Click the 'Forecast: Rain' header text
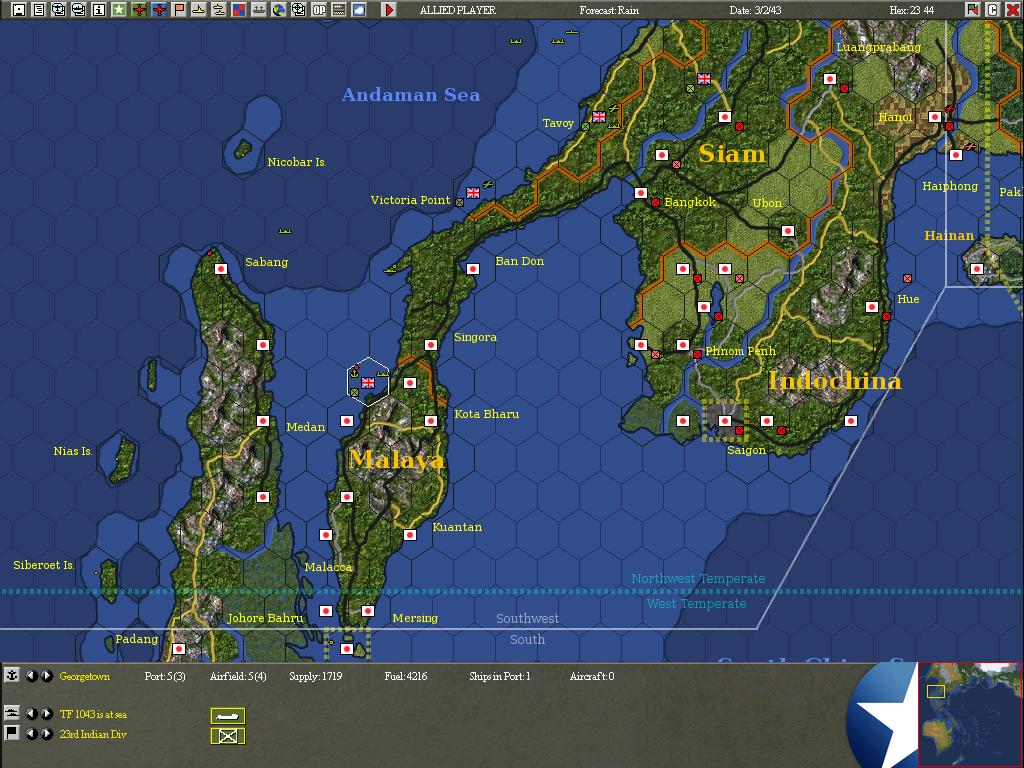 point(609,10)
